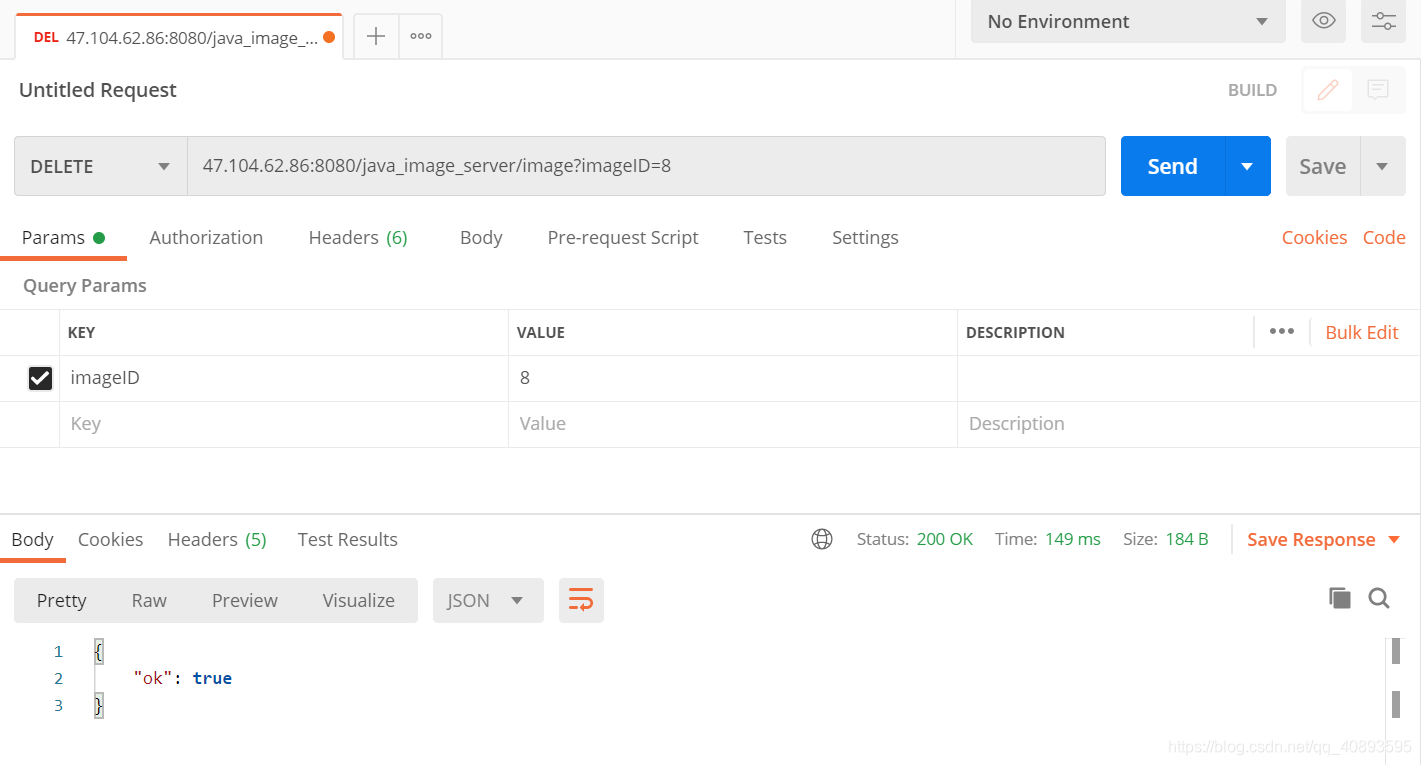Switch response view to Preview
This screenshot has height=765, width=1421.
click(245, 600)
